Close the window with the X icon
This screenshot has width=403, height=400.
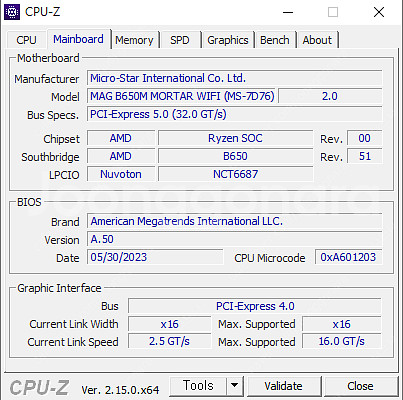(379, 12)
